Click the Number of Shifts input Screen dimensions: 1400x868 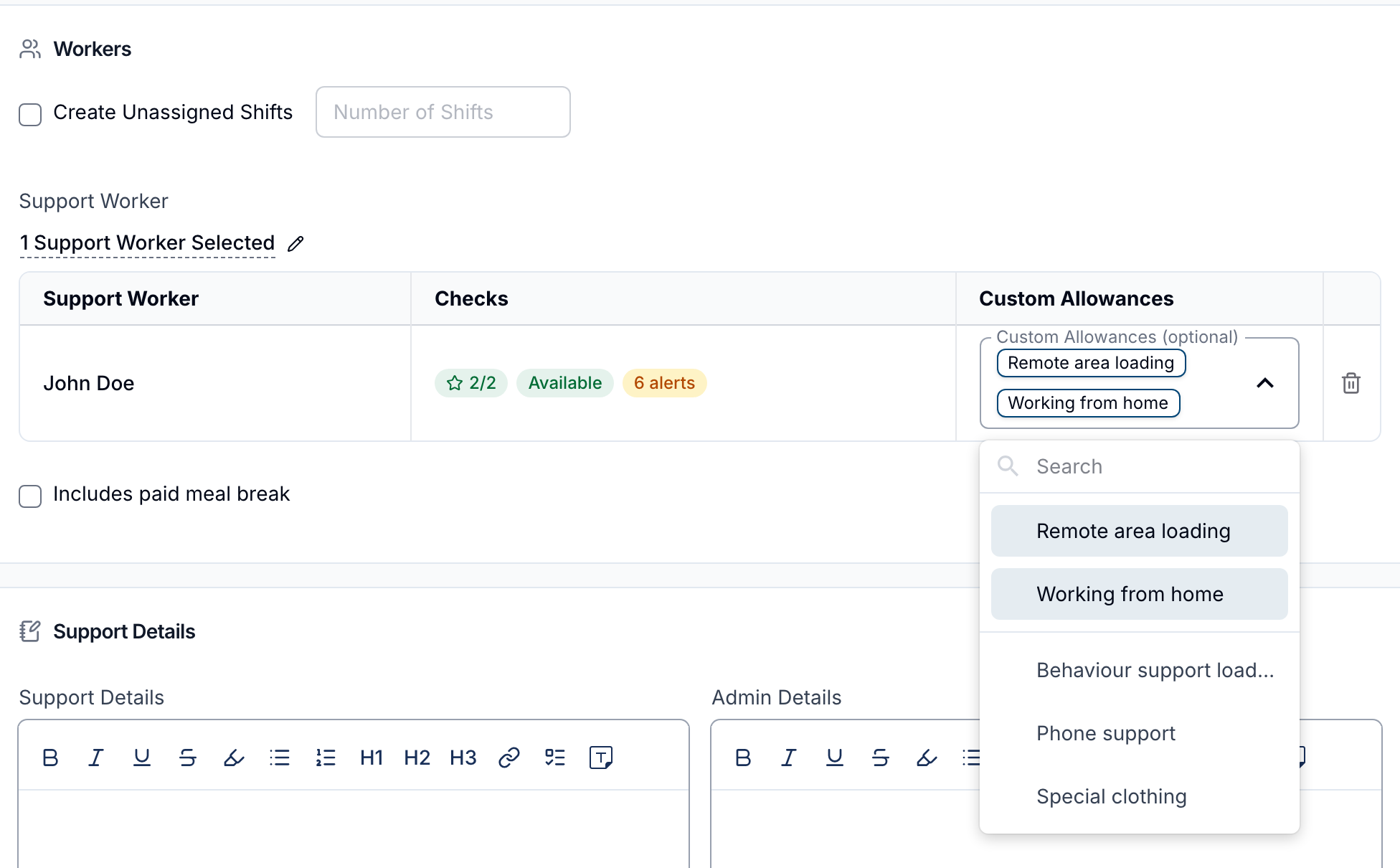(443, 112)
